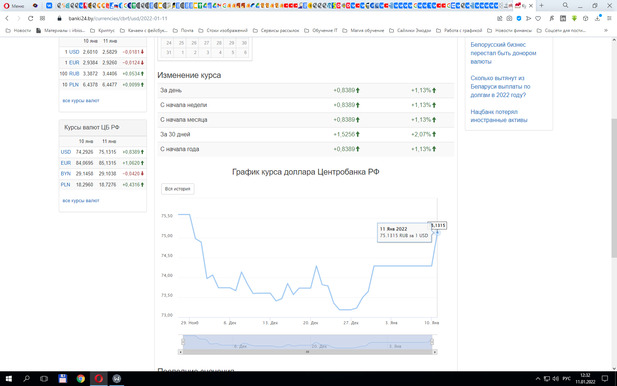Open the green download-arrow extension icon
The width and height of the screenshot is (617, 386).
[x=575, y=18]
